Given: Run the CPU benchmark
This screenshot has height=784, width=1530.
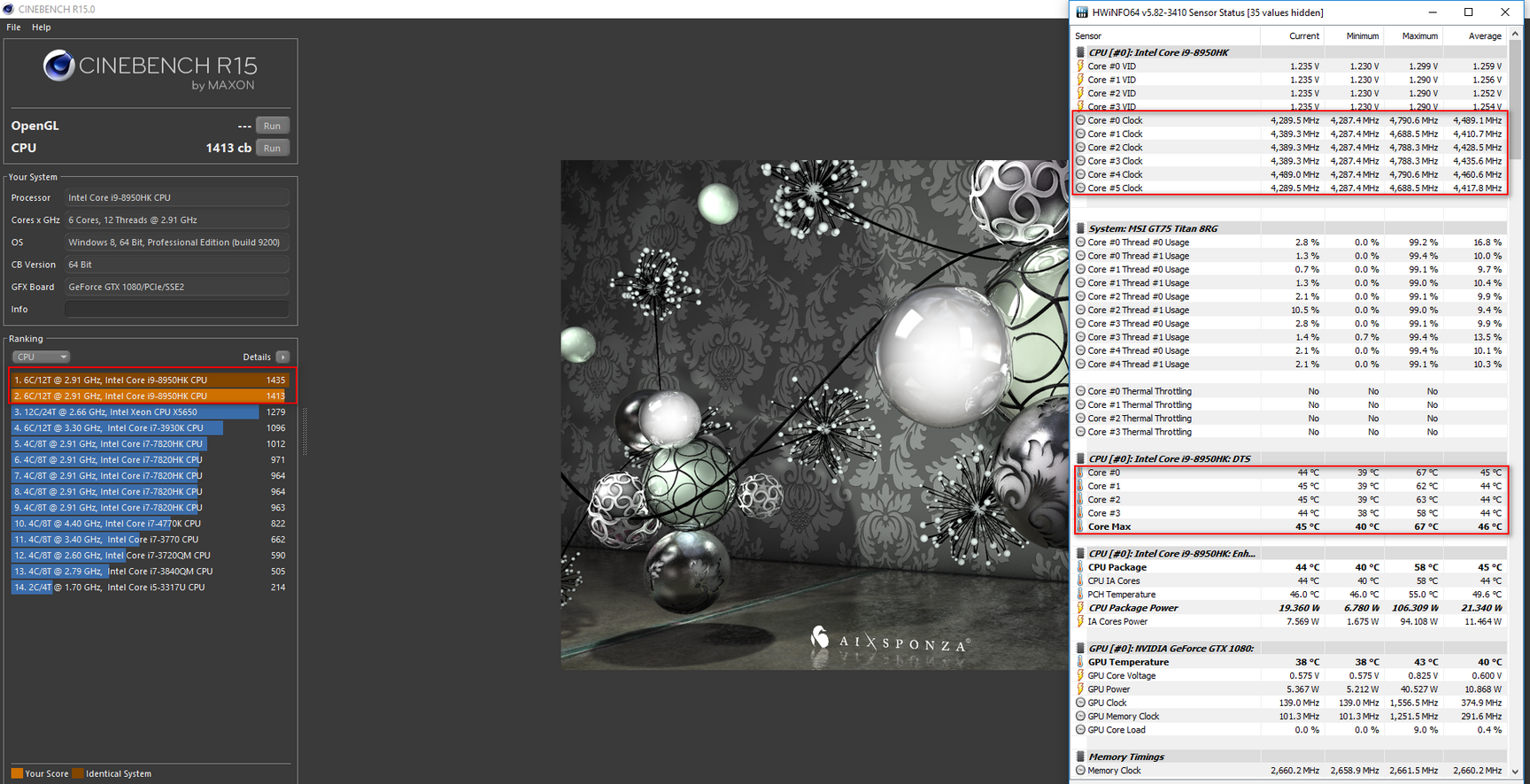Looking at the screenshot, I should tap(272, 148).
